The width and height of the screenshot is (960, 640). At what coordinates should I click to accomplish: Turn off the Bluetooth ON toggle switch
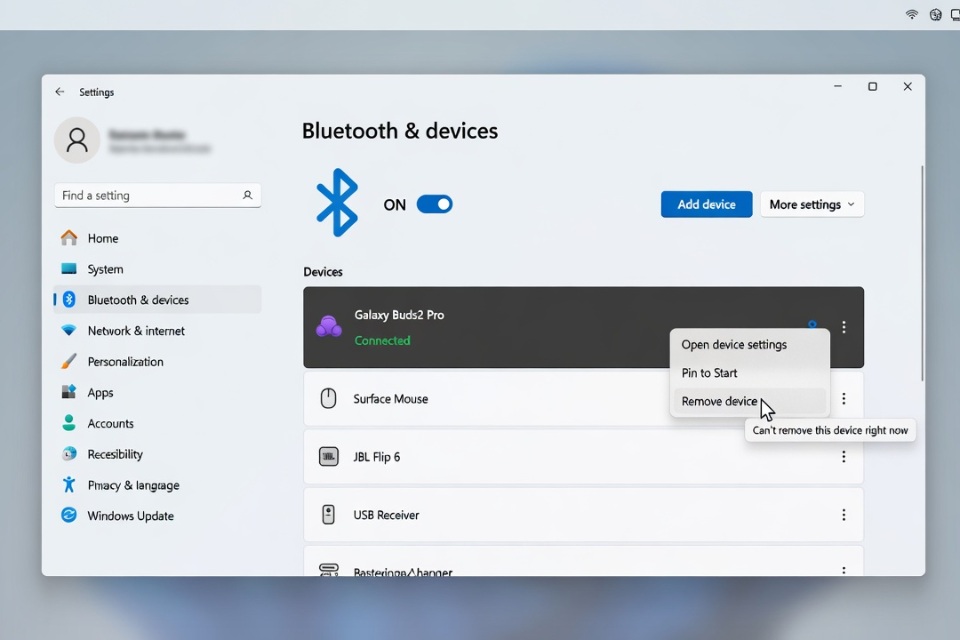click(x=435, y=205)
